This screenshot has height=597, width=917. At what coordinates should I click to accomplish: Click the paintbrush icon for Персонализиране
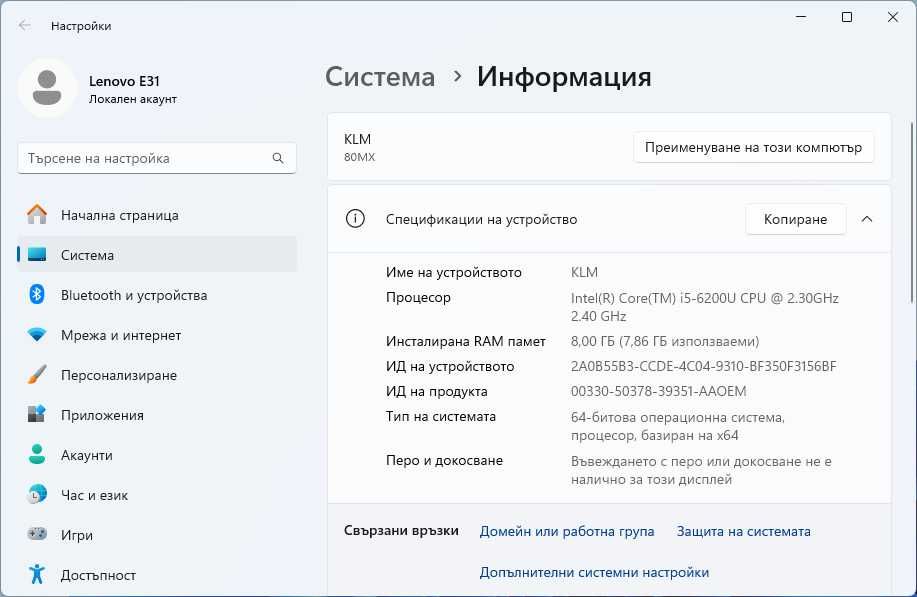pyautogui.click(x=37, y=375)
